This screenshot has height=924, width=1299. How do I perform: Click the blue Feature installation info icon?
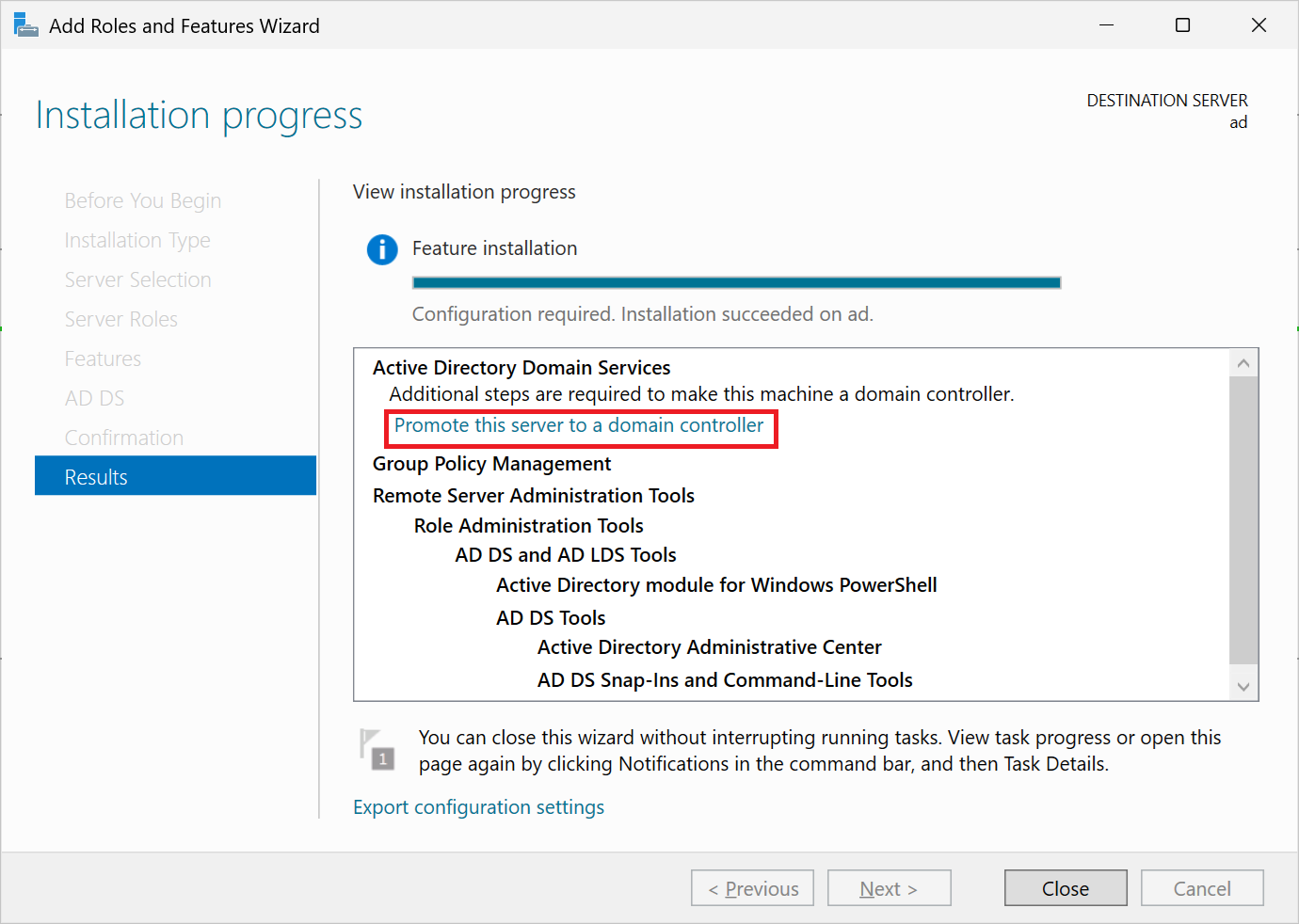382,249
